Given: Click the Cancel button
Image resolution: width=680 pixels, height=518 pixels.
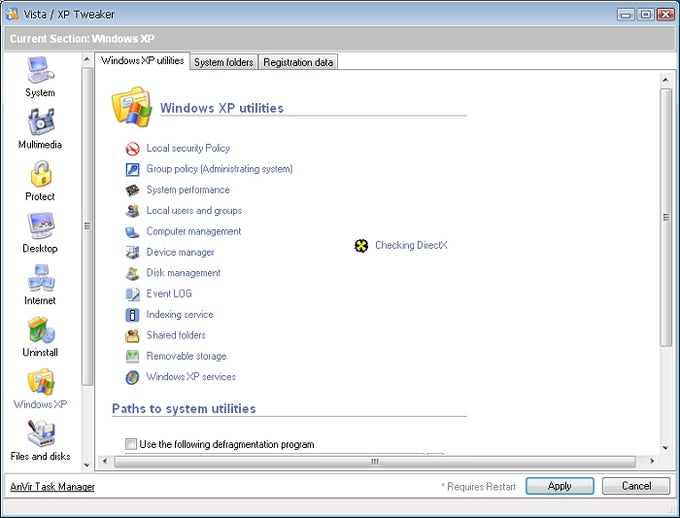Looking at the screenshot, I should coord(636,486).
